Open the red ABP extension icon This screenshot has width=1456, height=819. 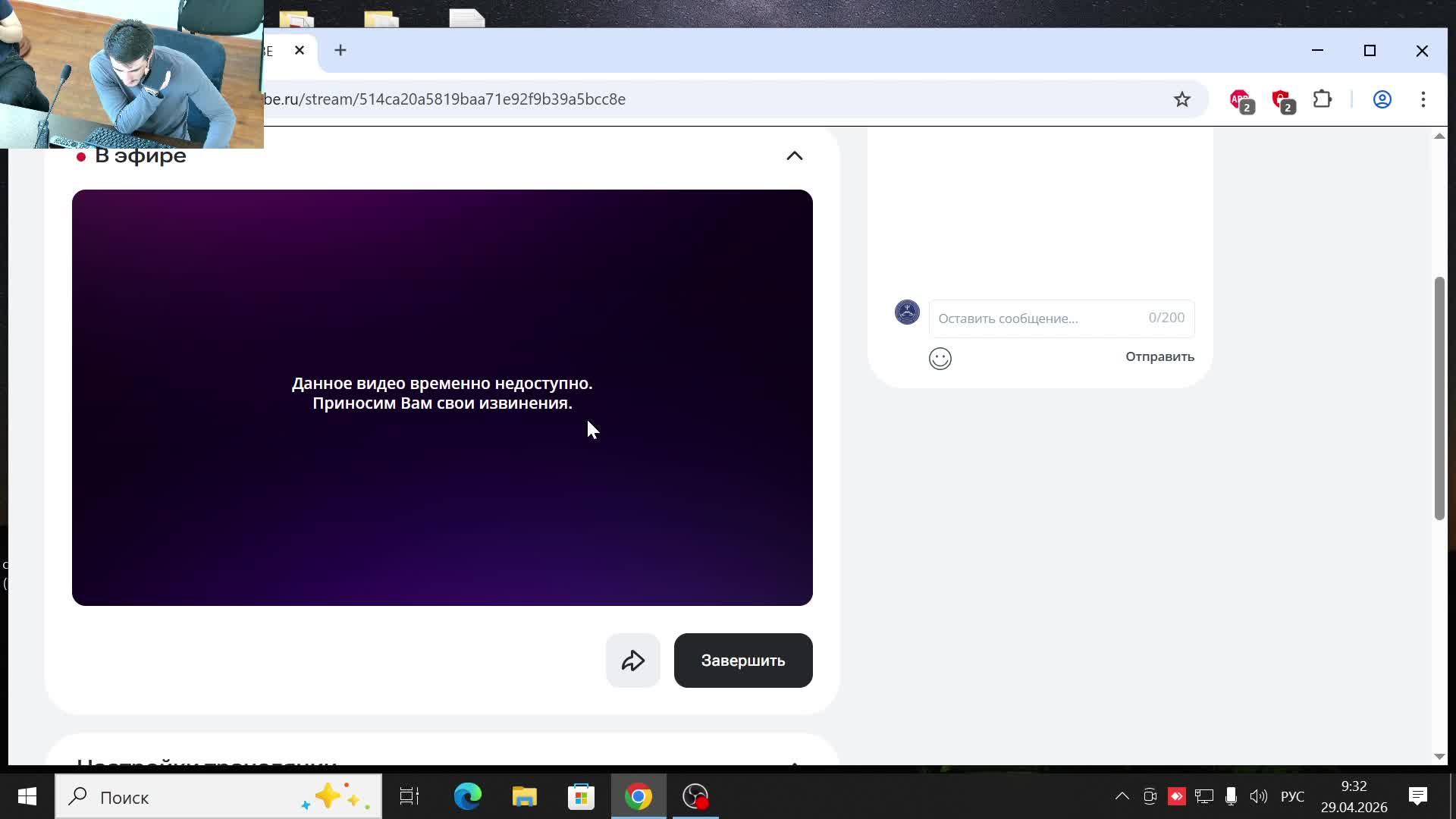(1240, 99)
